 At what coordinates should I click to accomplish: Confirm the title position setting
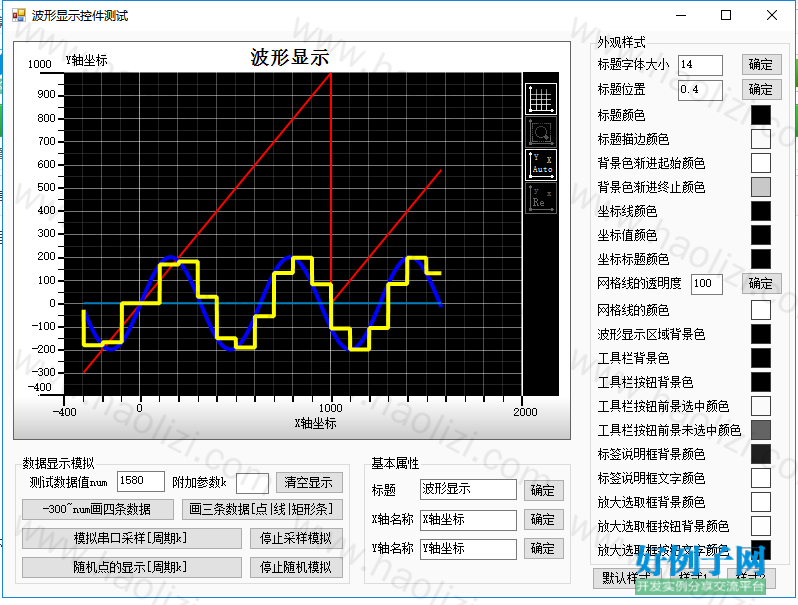761,90
